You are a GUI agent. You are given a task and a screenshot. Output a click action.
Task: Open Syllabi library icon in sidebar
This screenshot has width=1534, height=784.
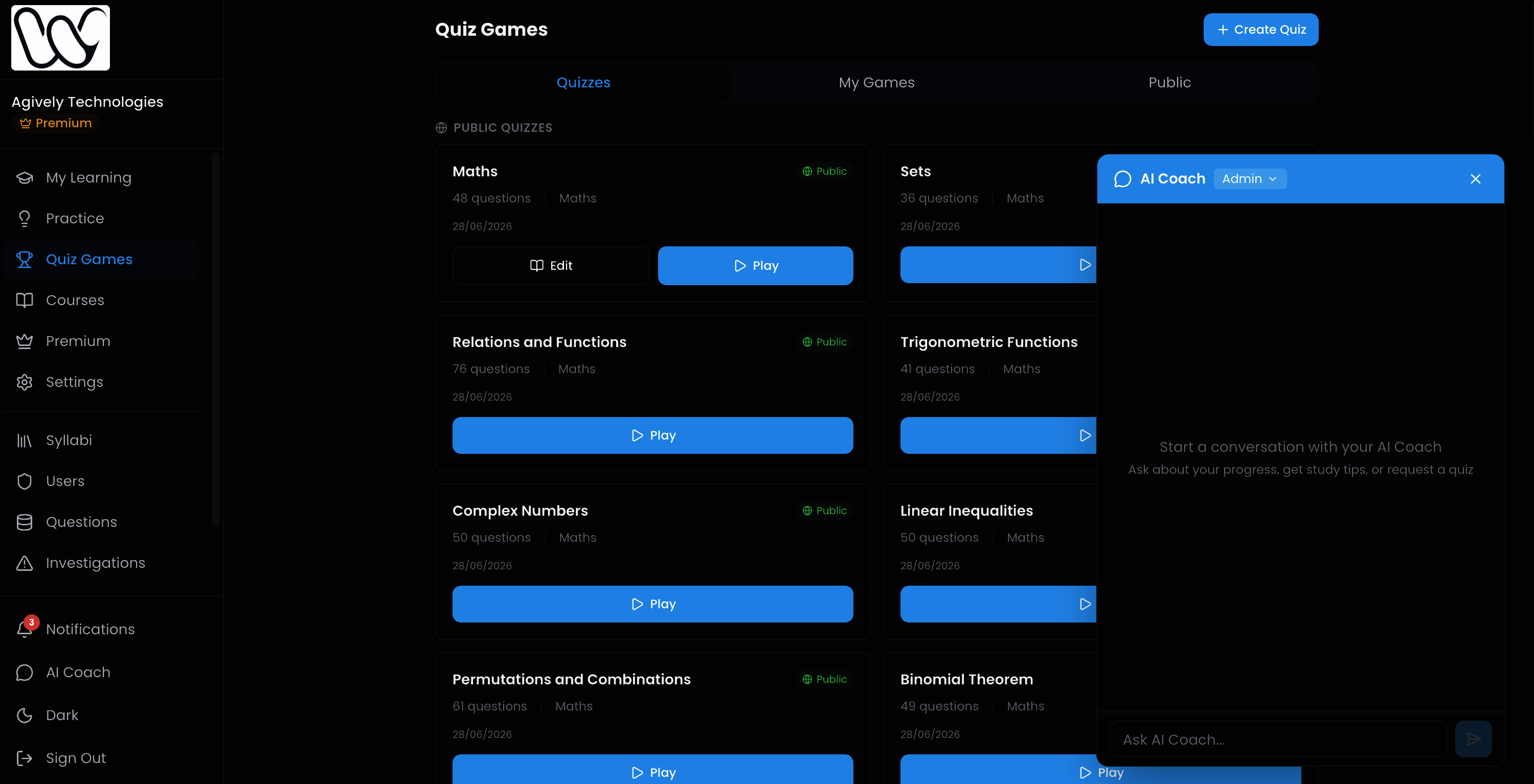25,441
